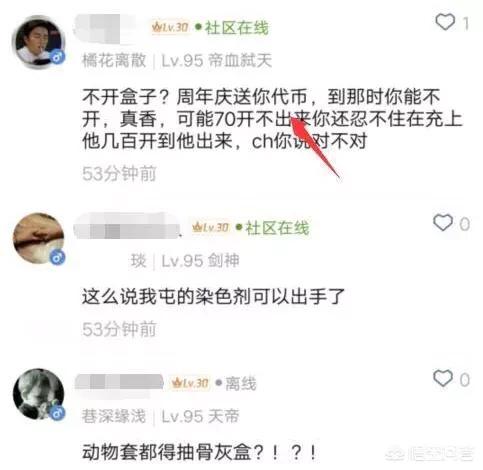Tap male gender icon on first avatar
Image resolution: width=483 pixels, height=470 pixels.
point(57,58)
